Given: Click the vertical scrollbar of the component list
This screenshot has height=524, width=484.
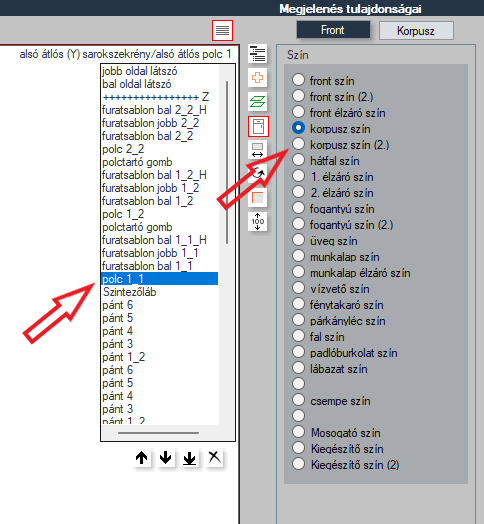Looking at the screenshot, I should tap(227, 162).
